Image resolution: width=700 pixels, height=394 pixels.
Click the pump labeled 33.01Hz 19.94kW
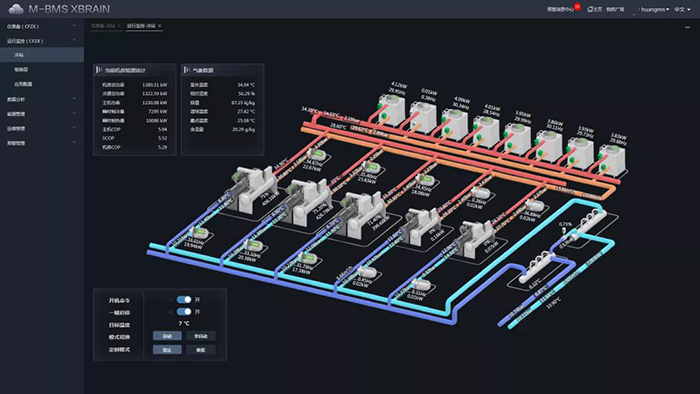point(200,234)
